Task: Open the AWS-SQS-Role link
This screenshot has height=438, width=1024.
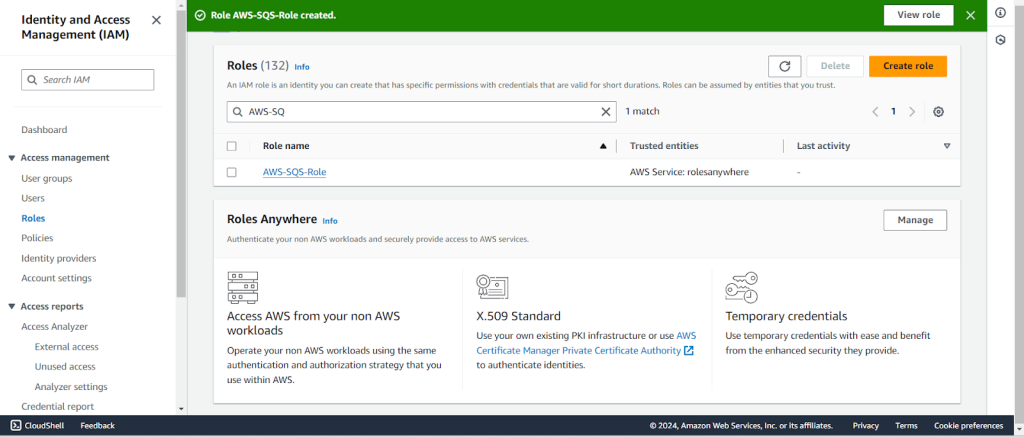Action: pyautogui.click(x=295, y=172)
